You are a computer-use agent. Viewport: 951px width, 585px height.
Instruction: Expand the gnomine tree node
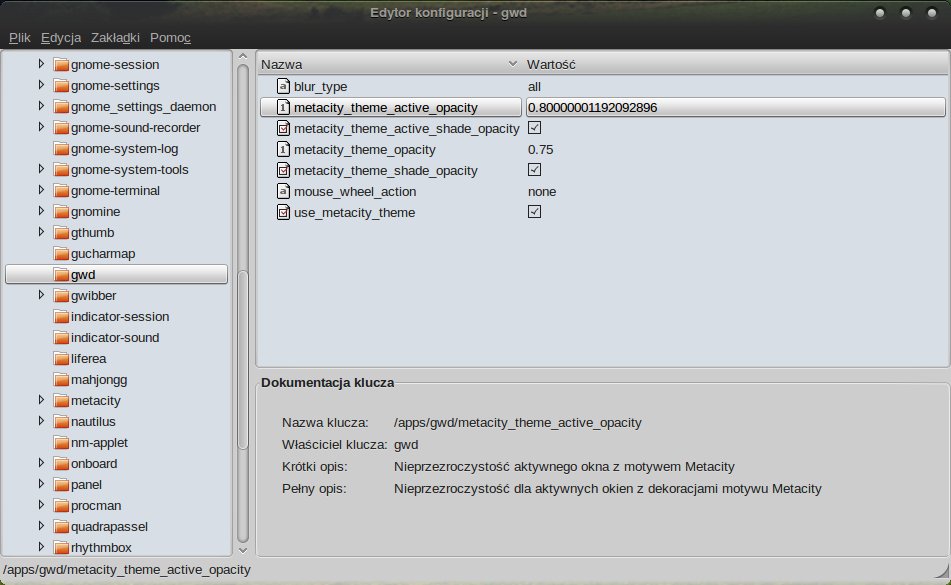pyautogui.click(x=41, y=211)
